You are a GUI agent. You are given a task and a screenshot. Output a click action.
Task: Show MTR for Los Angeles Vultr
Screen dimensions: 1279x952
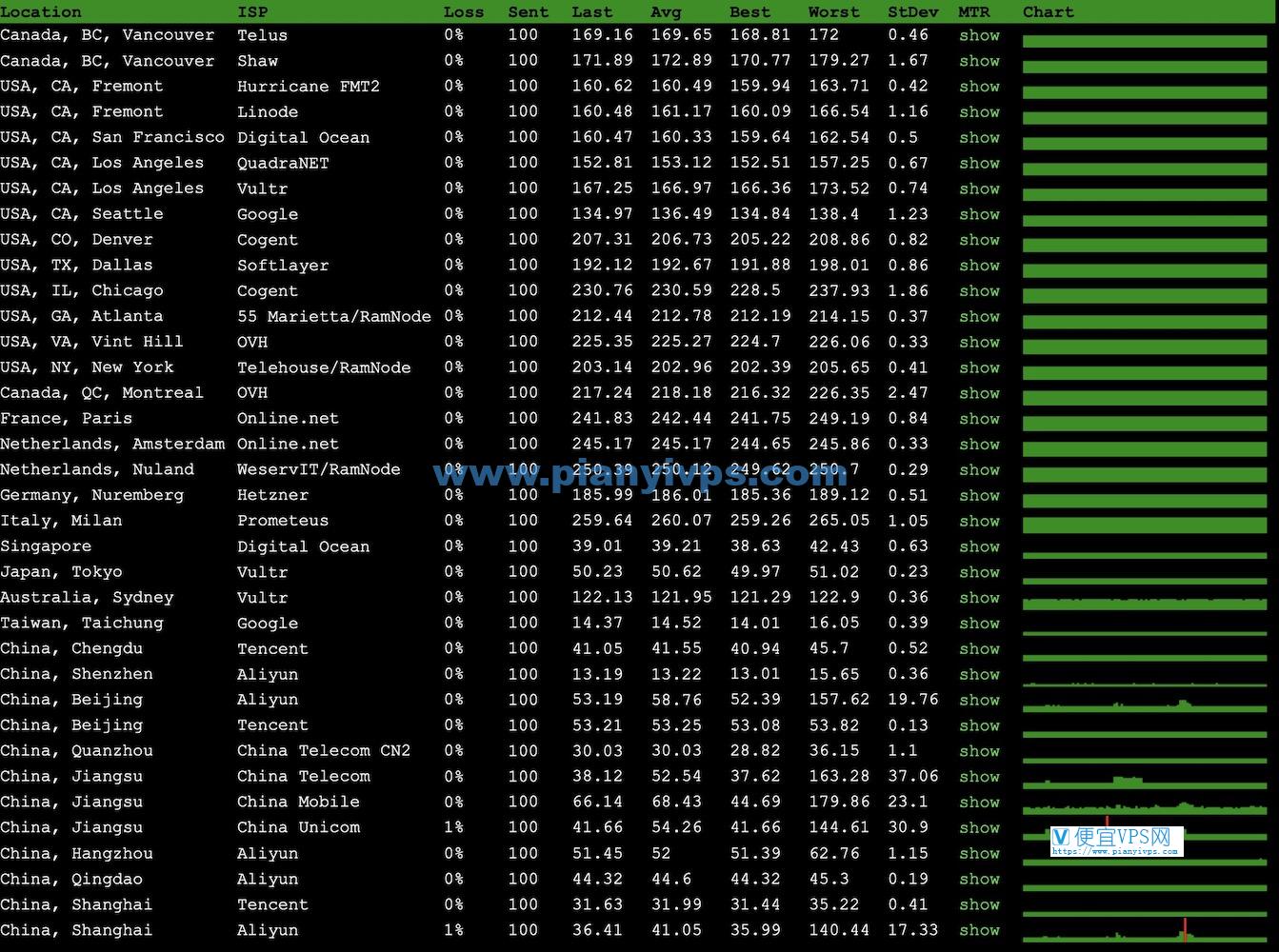click(979, 188)
